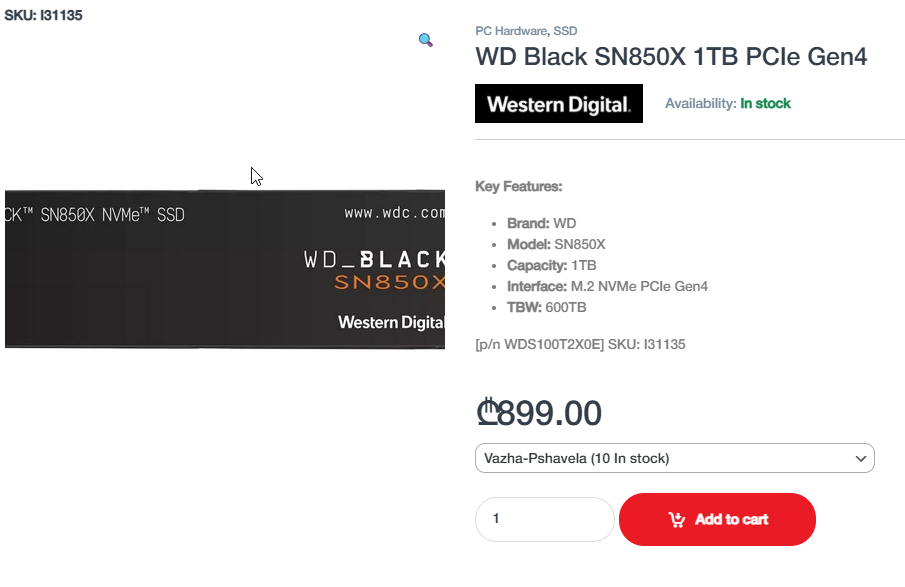Click the product title WD Black SN850X 1TB
The image size is (905, 587).
pyautogui.click(x=671, y=57)
